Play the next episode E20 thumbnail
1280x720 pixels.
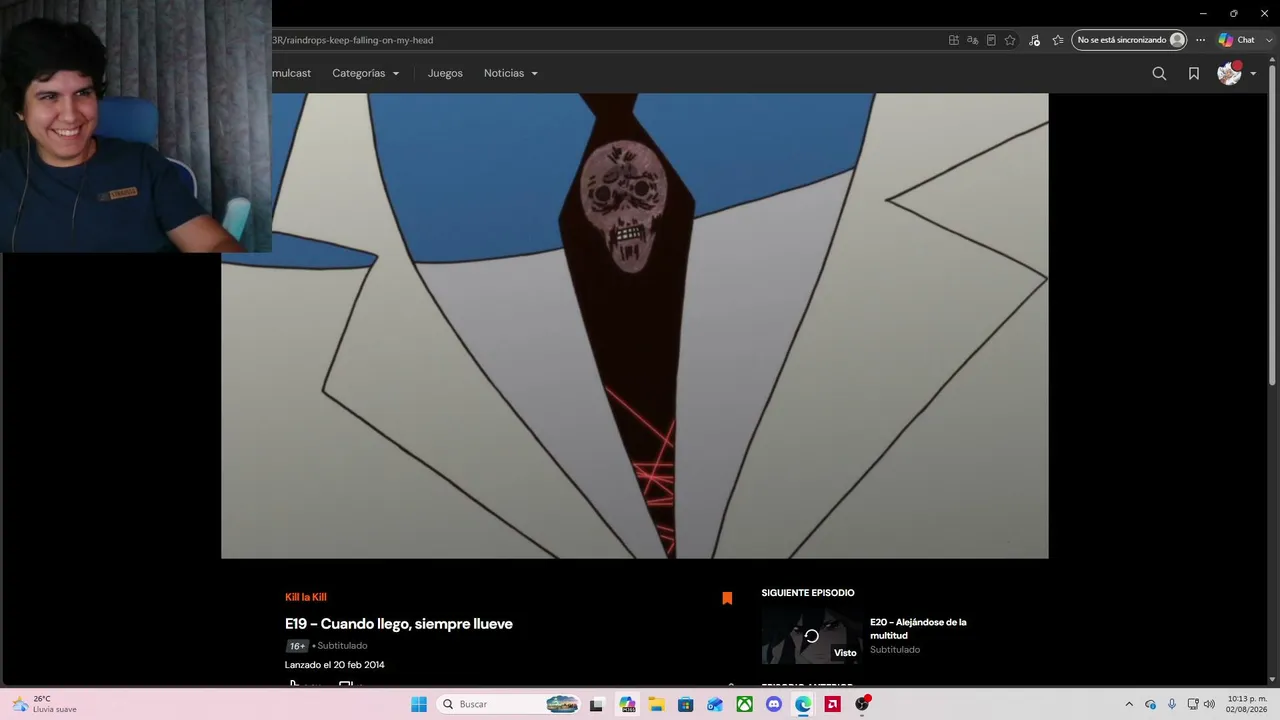coord(811,636)
